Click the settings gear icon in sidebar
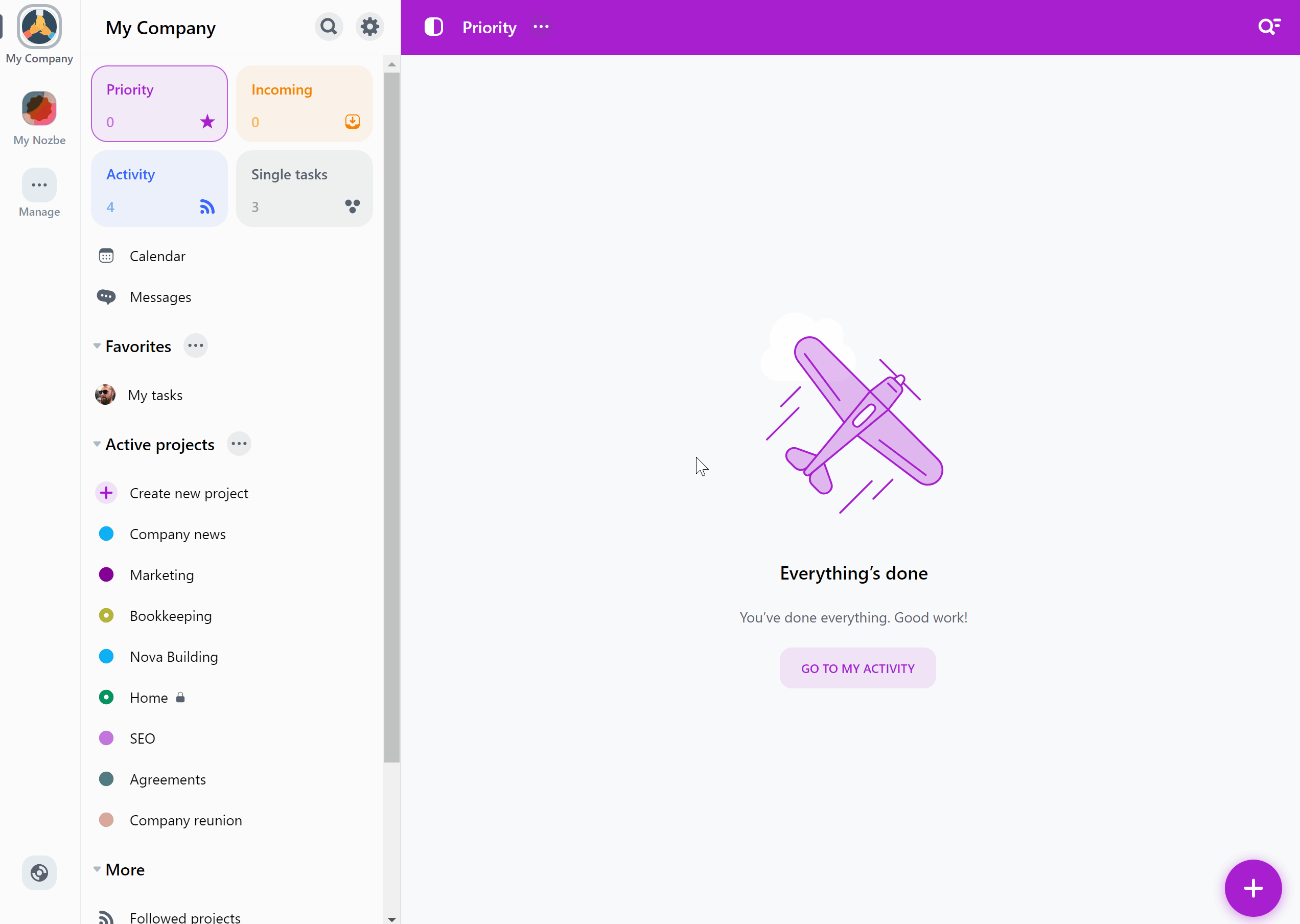 tap(369, 26)
